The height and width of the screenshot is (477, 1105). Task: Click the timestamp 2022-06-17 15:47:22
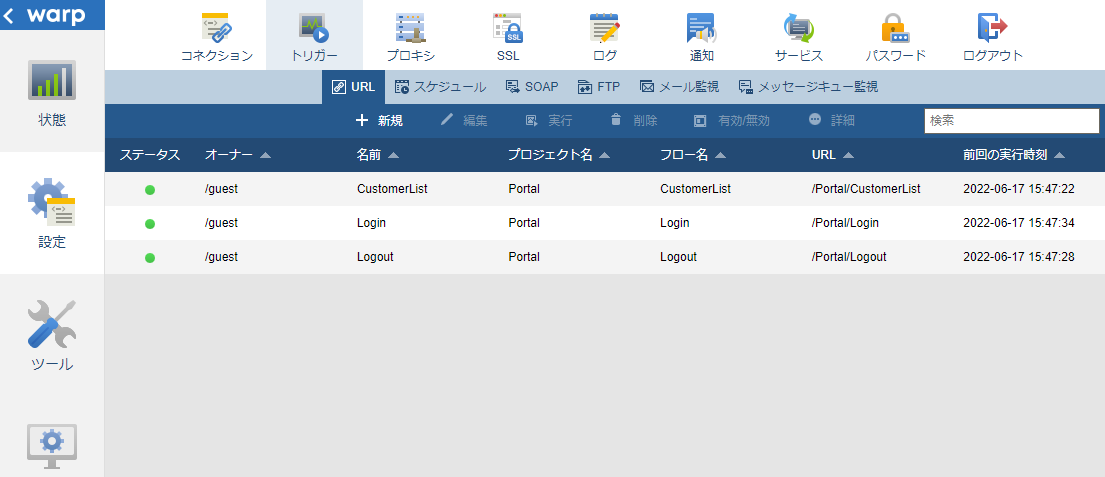[1018, 189]
